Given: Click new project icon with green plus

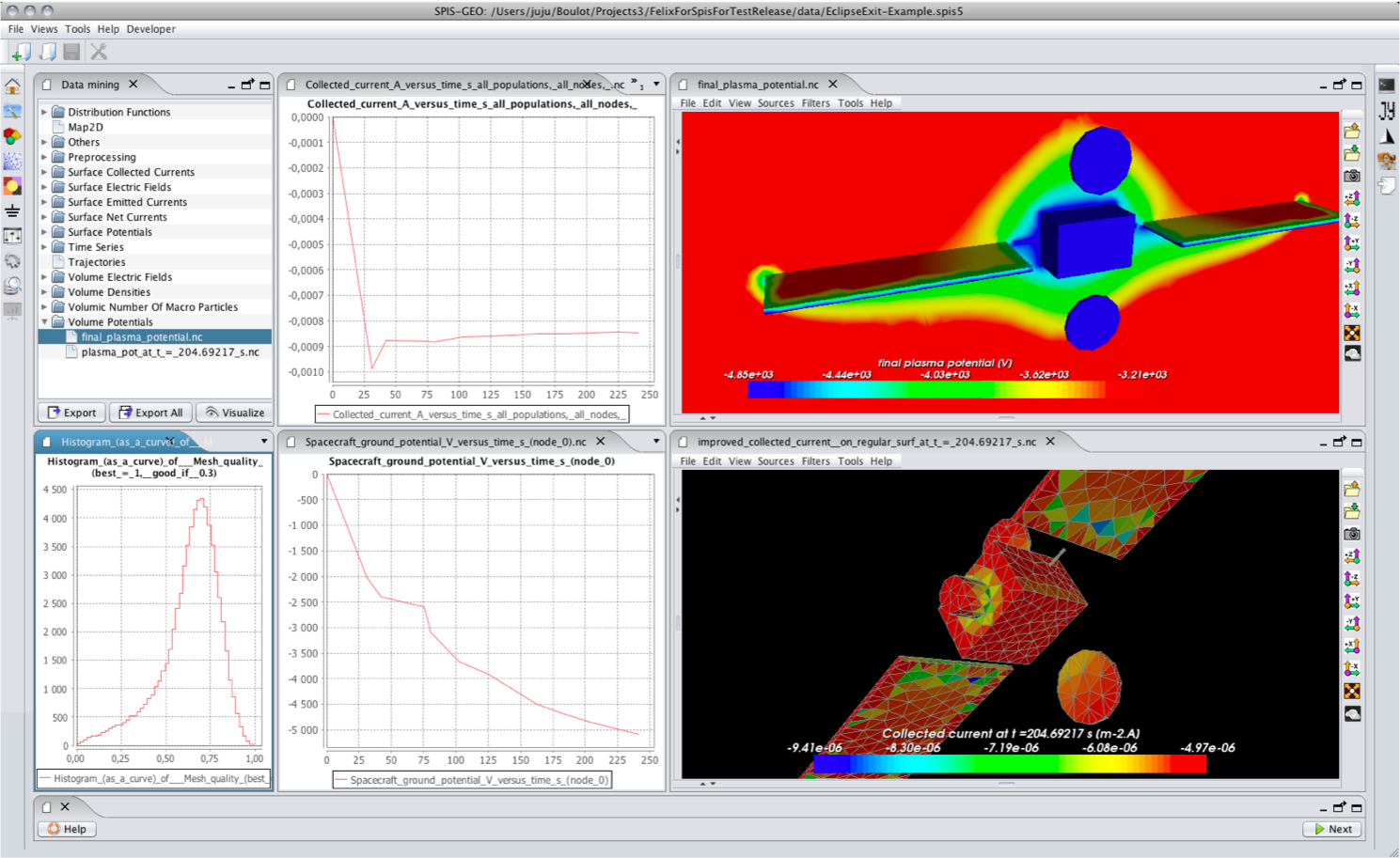Looking at the screenshot, I should pos(21,52).
